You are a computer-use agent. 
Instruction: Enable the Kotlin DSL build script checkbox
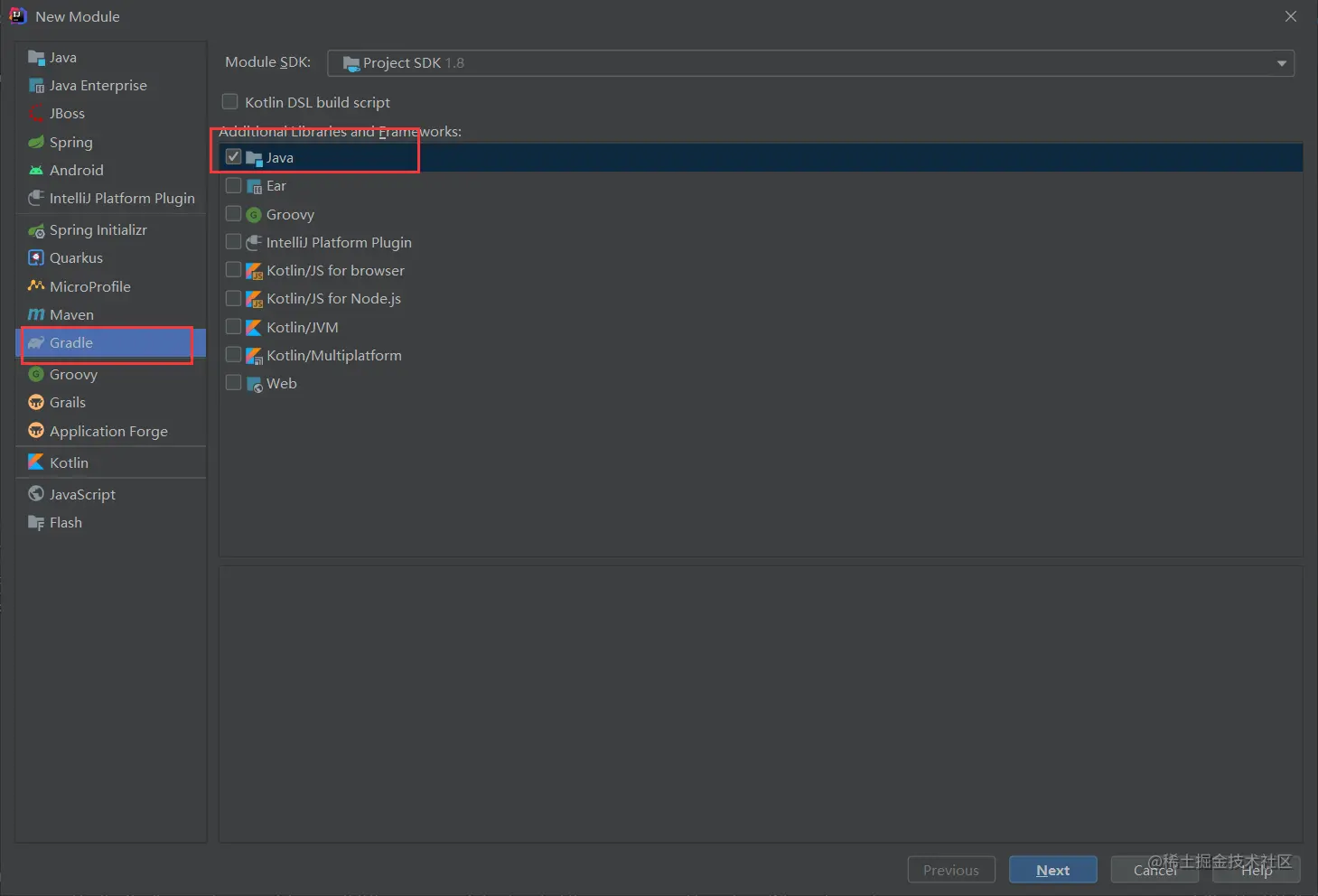point(230,102)
